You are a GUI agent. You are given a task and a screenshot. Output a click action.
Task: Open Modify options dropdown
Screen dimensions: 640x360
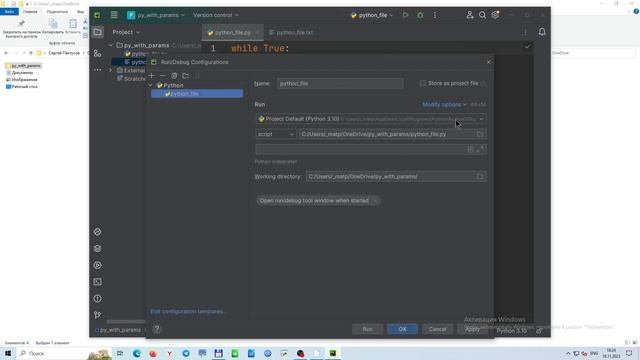[444, 104]
